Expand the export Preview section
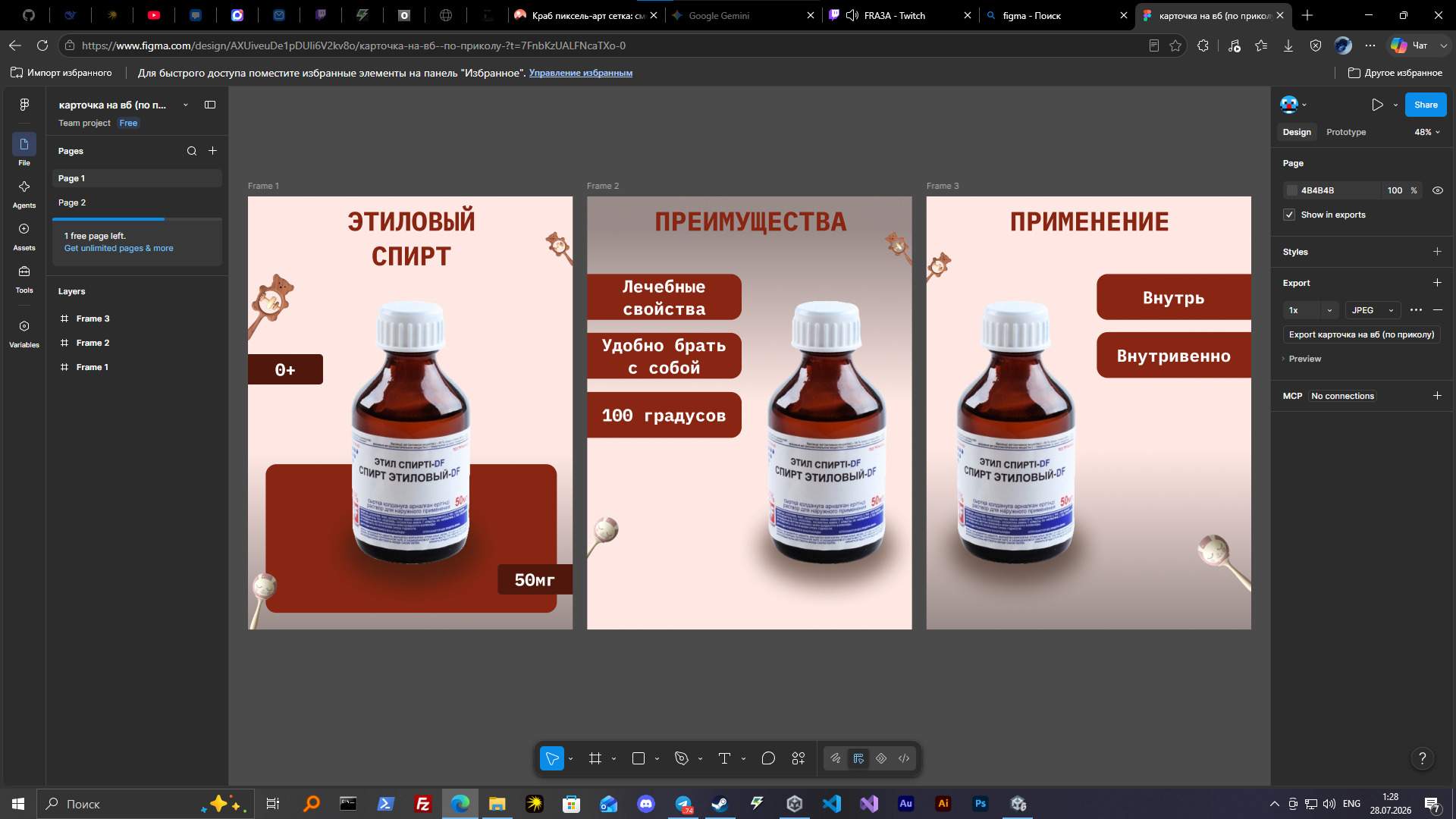 click(x=1302, y=359)
